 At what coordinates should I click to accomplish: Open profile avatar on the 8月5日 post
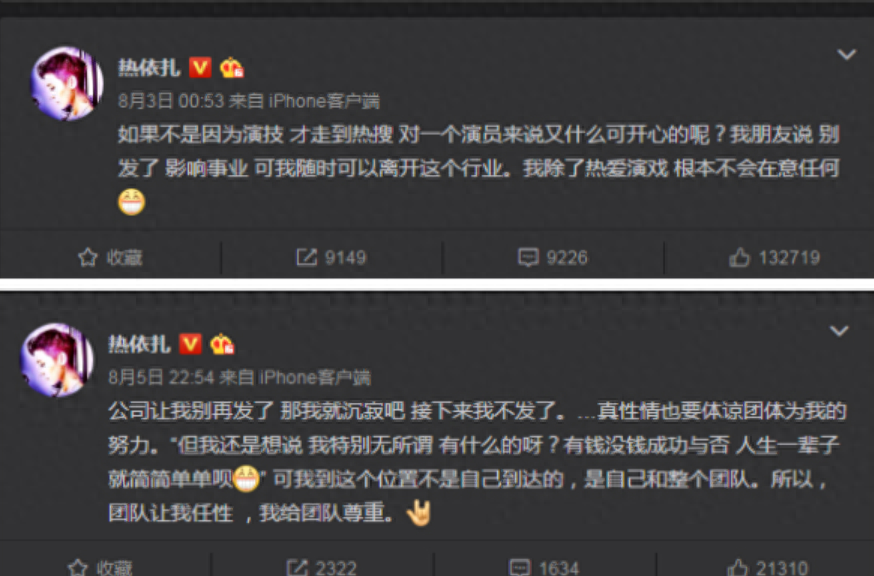click(57, 360)
